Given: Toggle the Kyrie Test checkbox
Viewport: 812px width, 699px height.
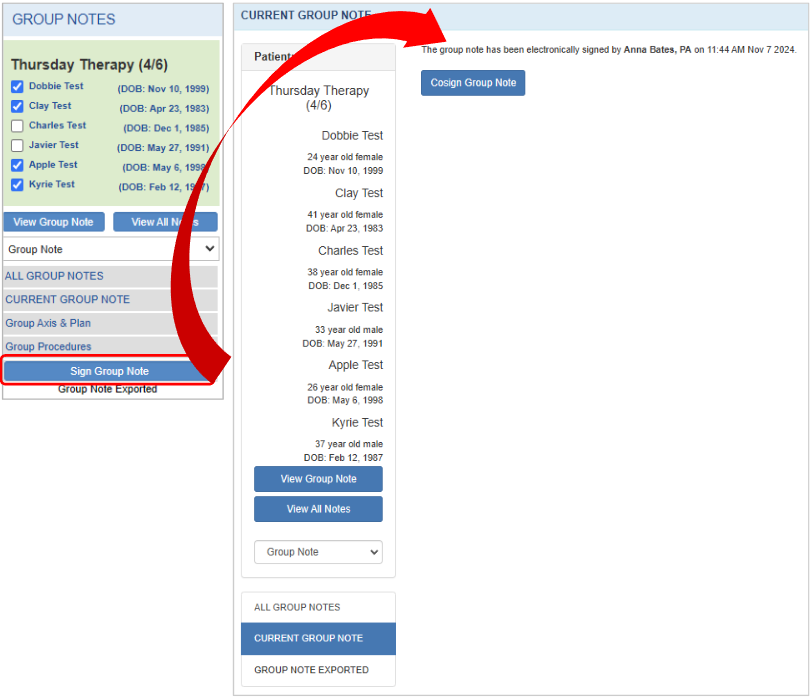Looking at the screenshot, I should (17, 185).
